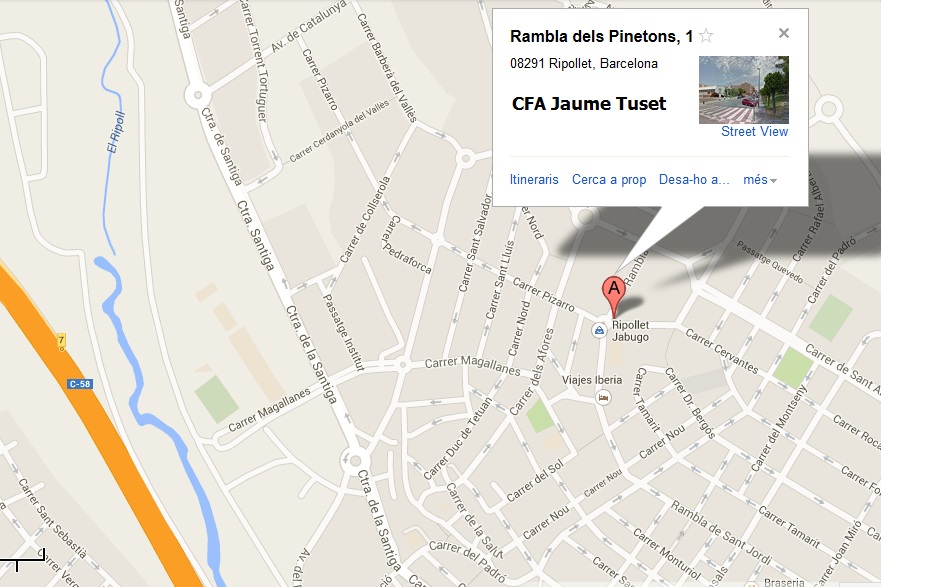Click the Street View link
942x587 pixels.
point(754,132)
